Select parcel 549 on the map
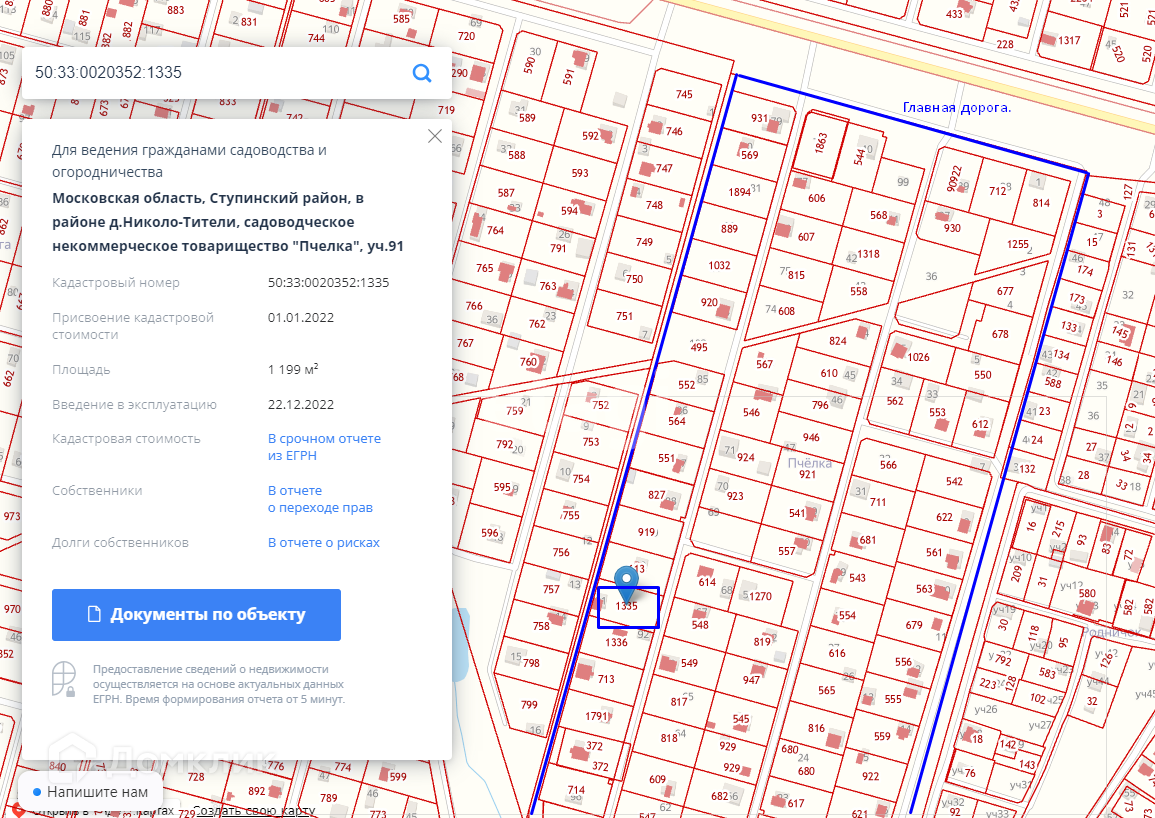 coord(689,663)
